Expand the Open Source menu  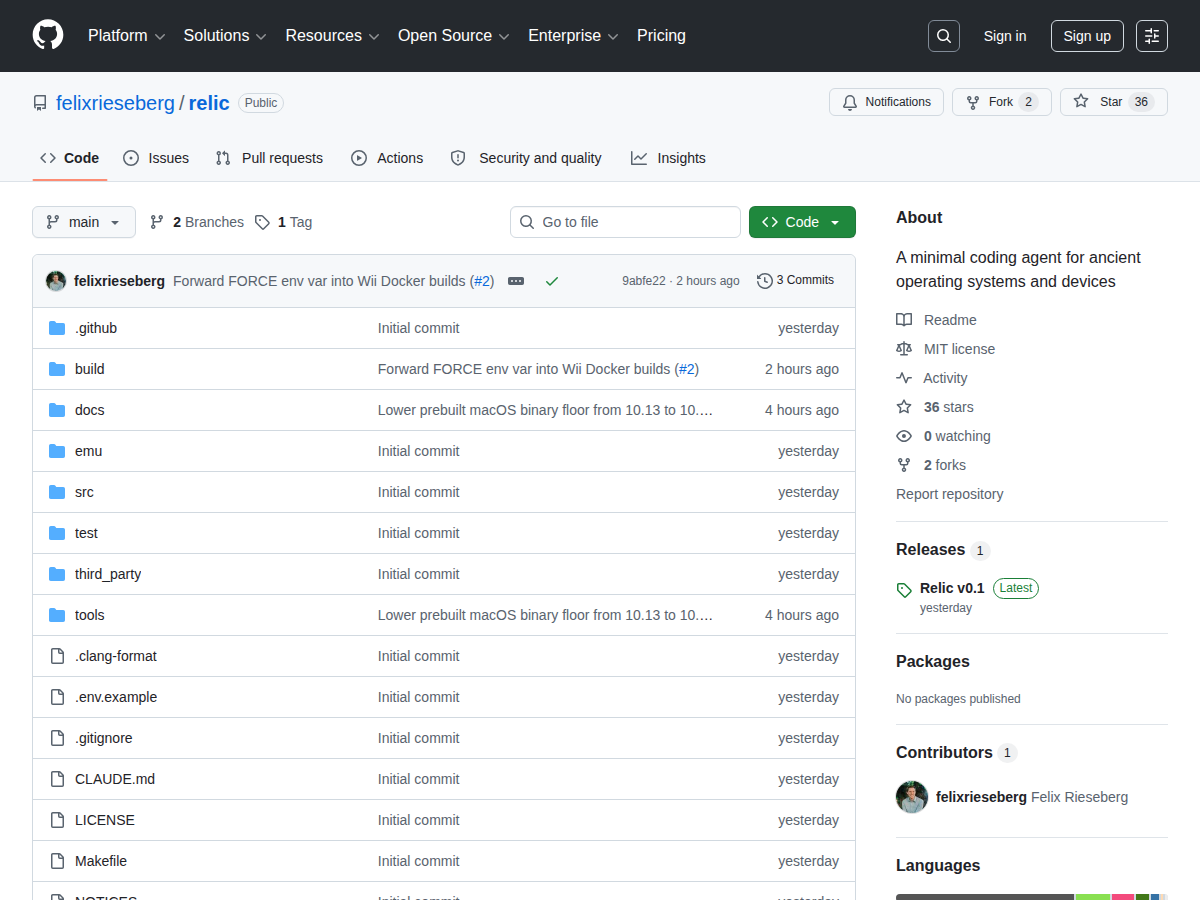pos(454,36)
